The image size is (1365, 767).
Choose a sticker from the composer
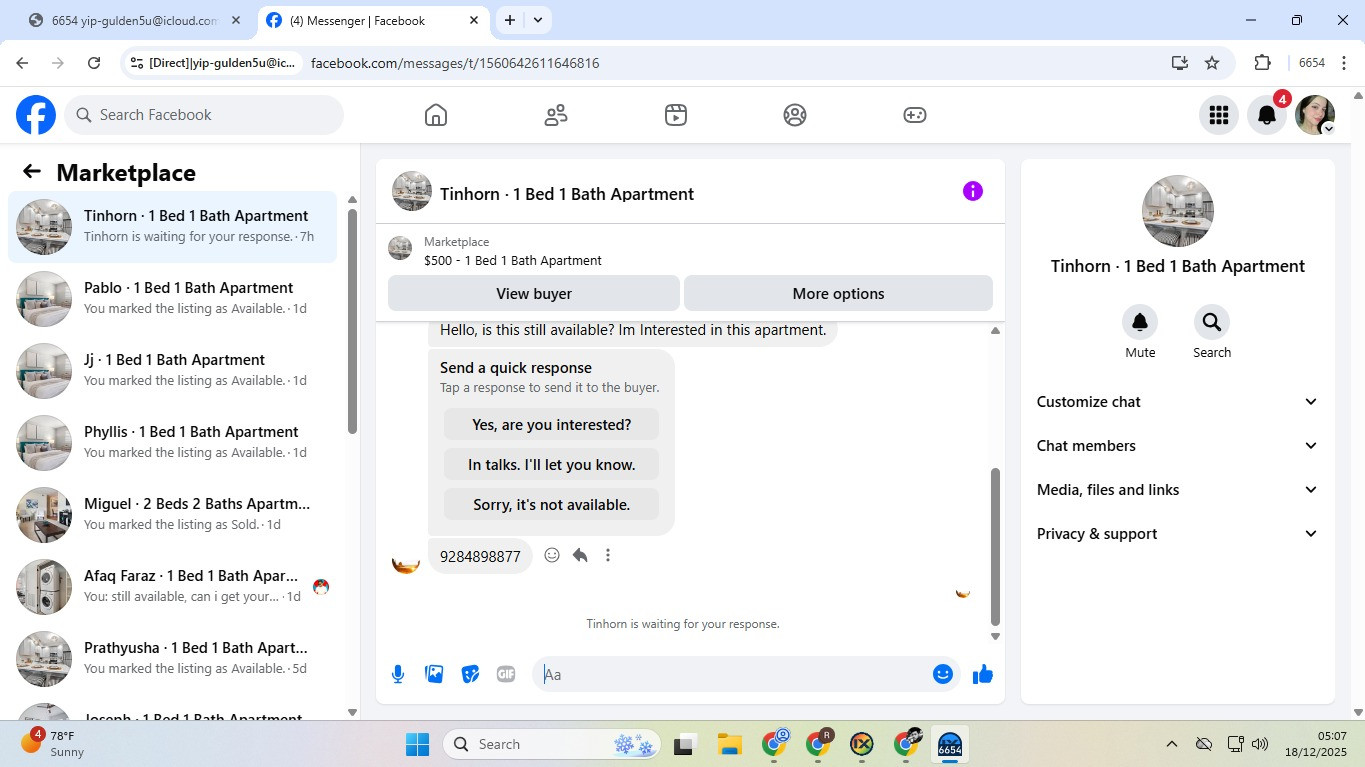pos(470,674)
